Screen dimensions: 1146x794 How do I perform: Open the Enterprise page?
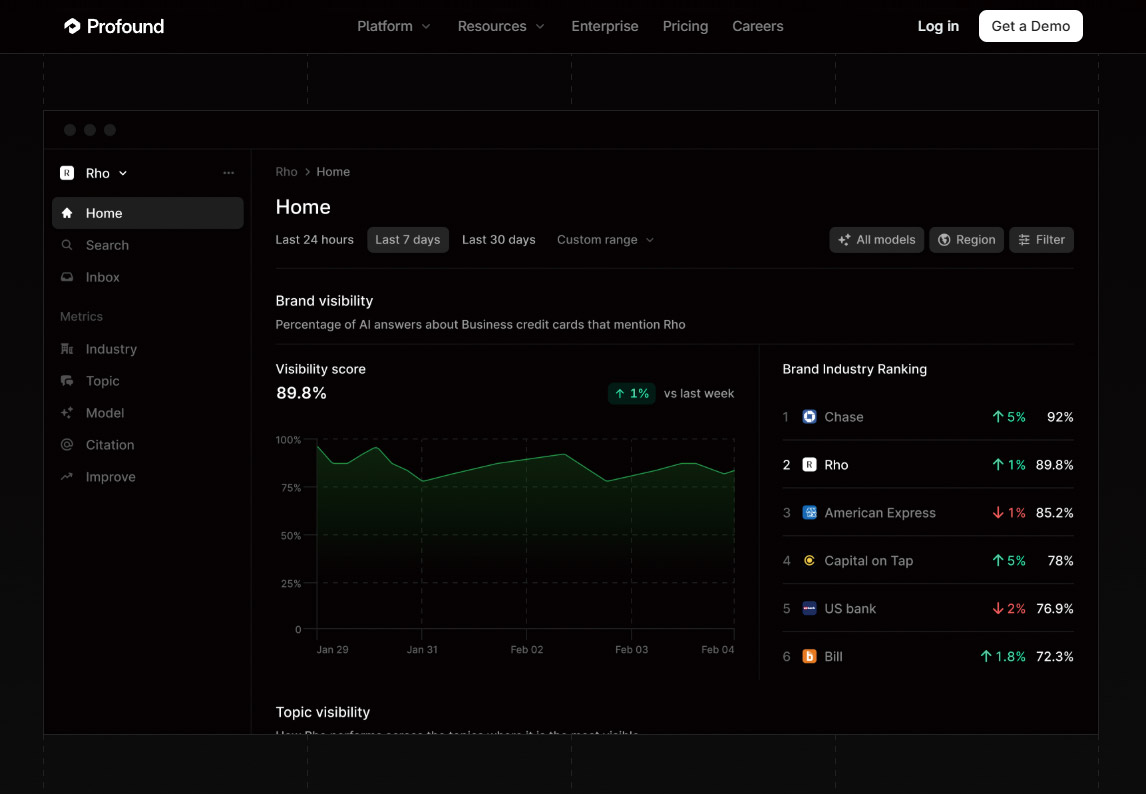coord(604,26)
